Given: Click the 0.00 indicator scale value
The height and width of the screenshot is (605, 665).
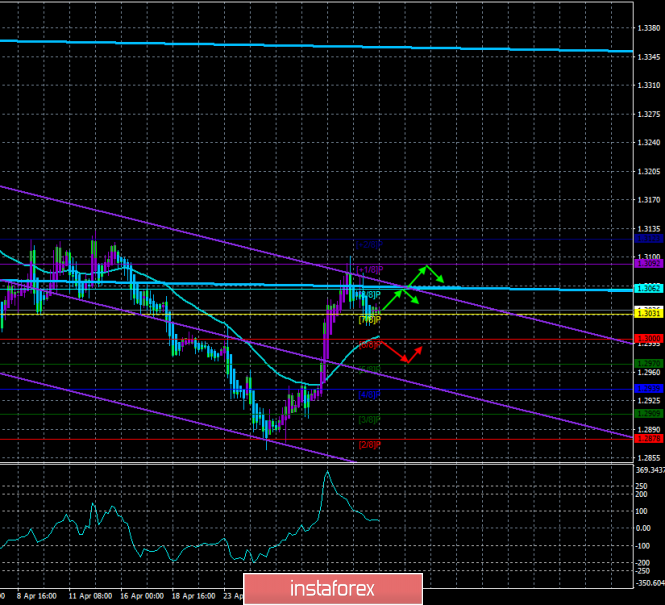Looking at the screenshot, I should [643, 528].
